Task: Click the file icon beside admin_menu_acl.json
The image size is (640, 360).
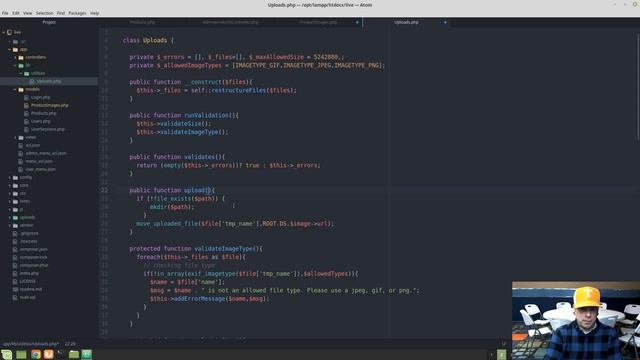Action: [21, 153]
